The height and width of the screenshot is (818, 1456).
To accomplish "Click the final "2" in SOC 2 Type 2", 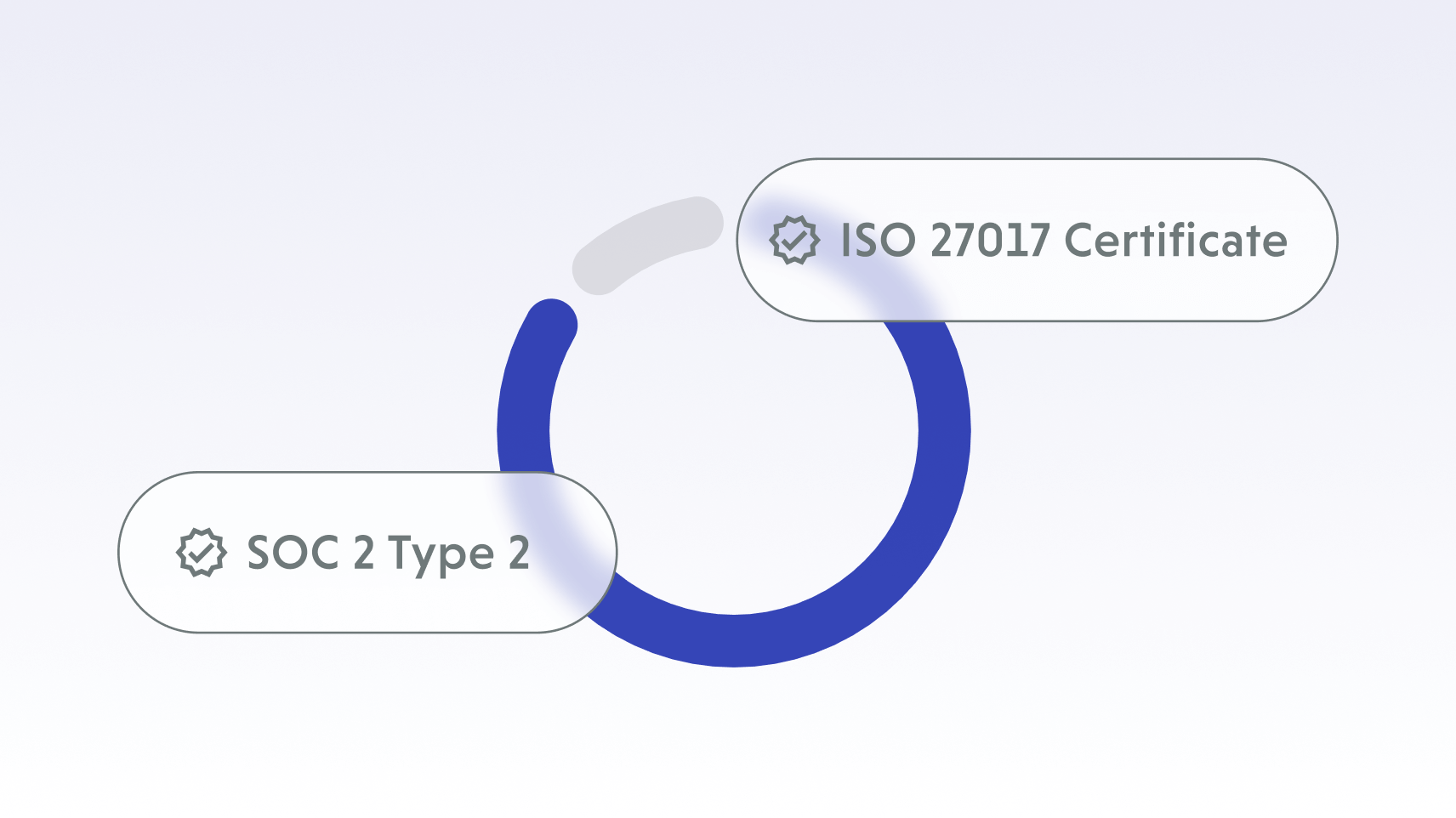I will click(x=519, y=553).
